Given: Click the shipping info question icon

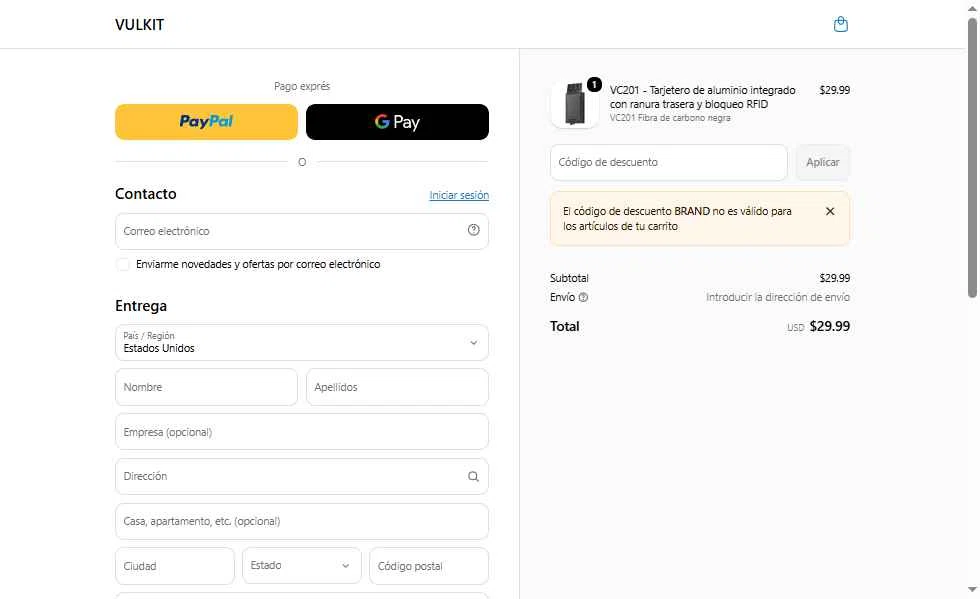Looking at the screenshot, I should click(x=583, y=298).
